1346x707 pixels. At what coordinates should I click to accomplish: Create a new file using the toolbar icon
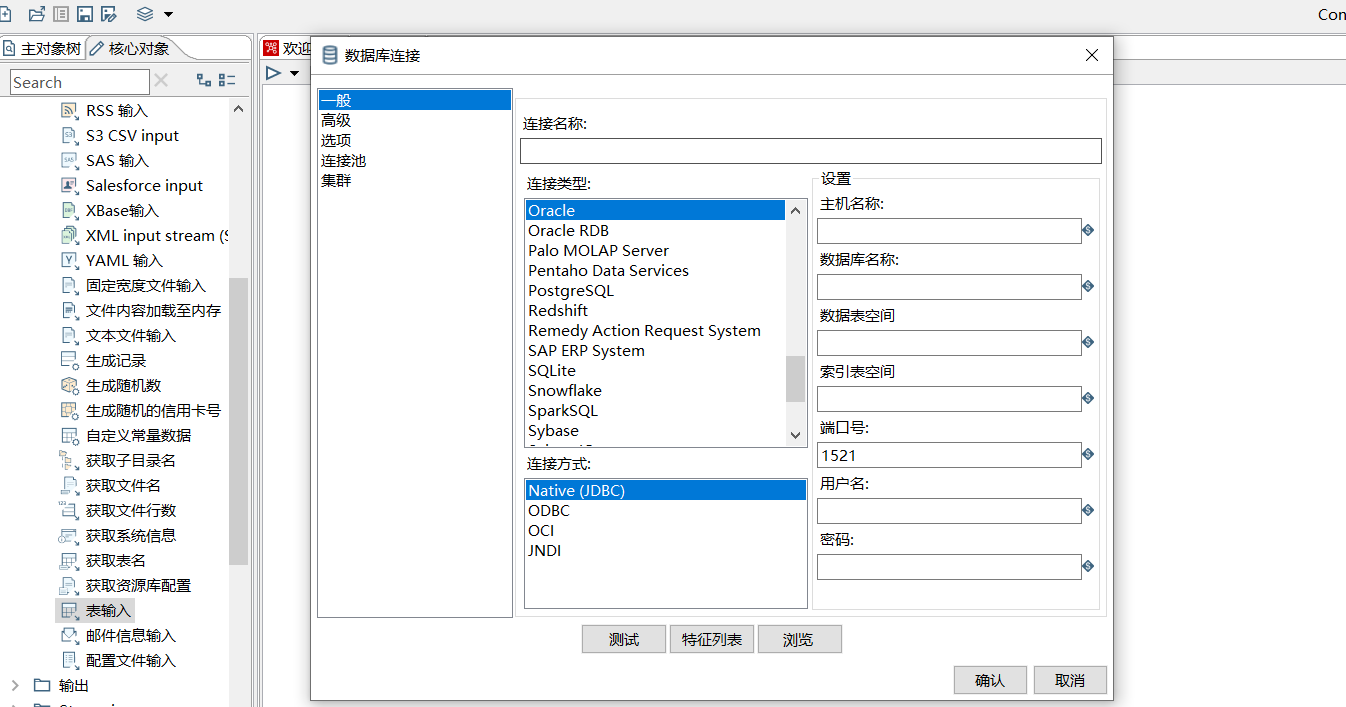[6, 14]
